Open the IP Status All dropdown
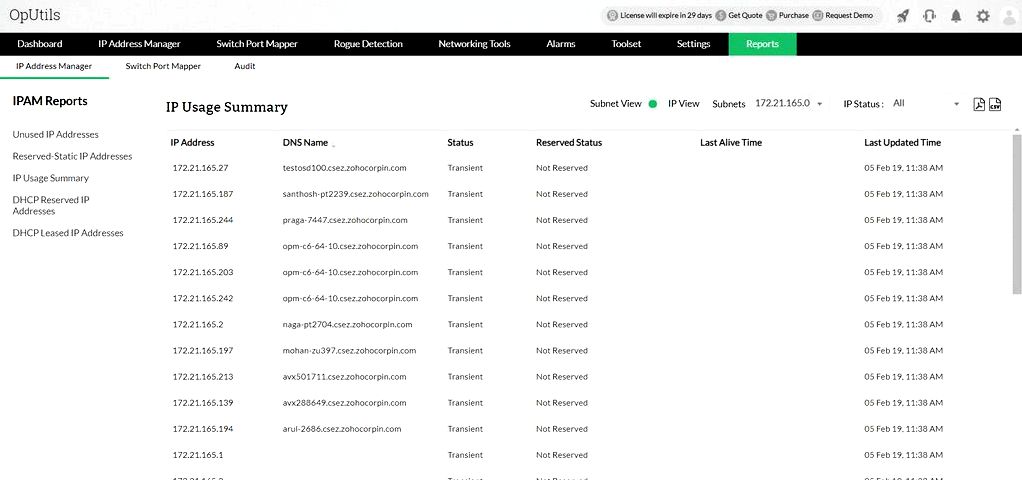 (x=926, y=104)
